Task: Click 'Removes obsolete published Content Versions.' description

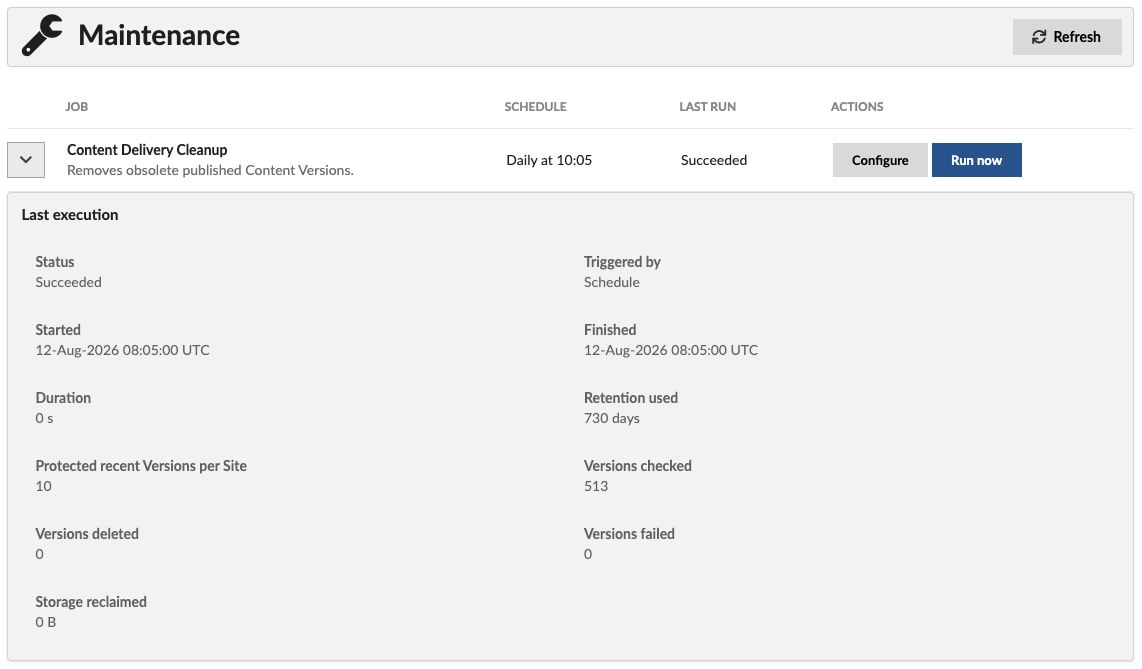Action: (x=210, y=170)
